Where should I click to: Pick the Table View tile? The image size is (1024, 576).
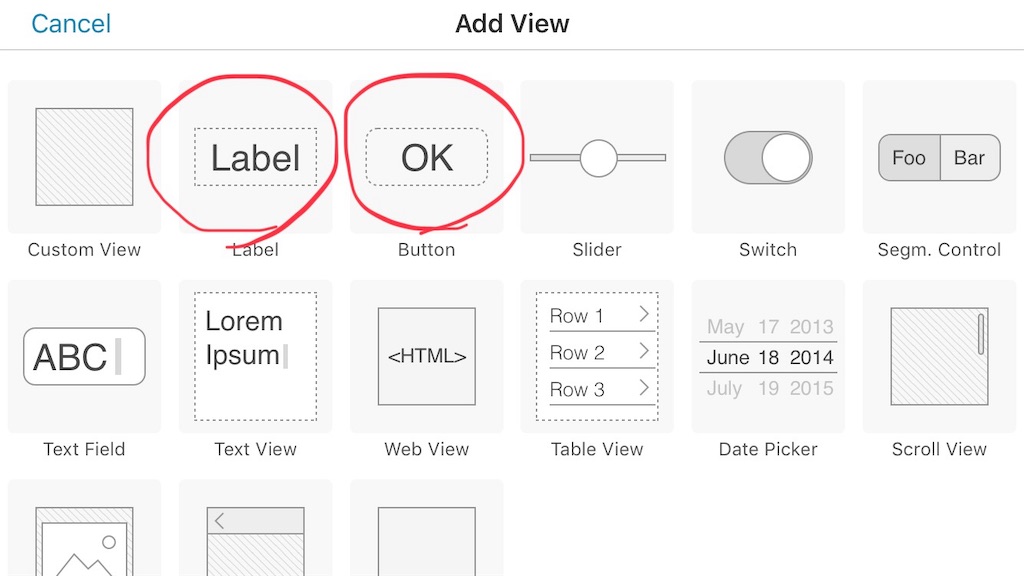(x=597, y=357)
